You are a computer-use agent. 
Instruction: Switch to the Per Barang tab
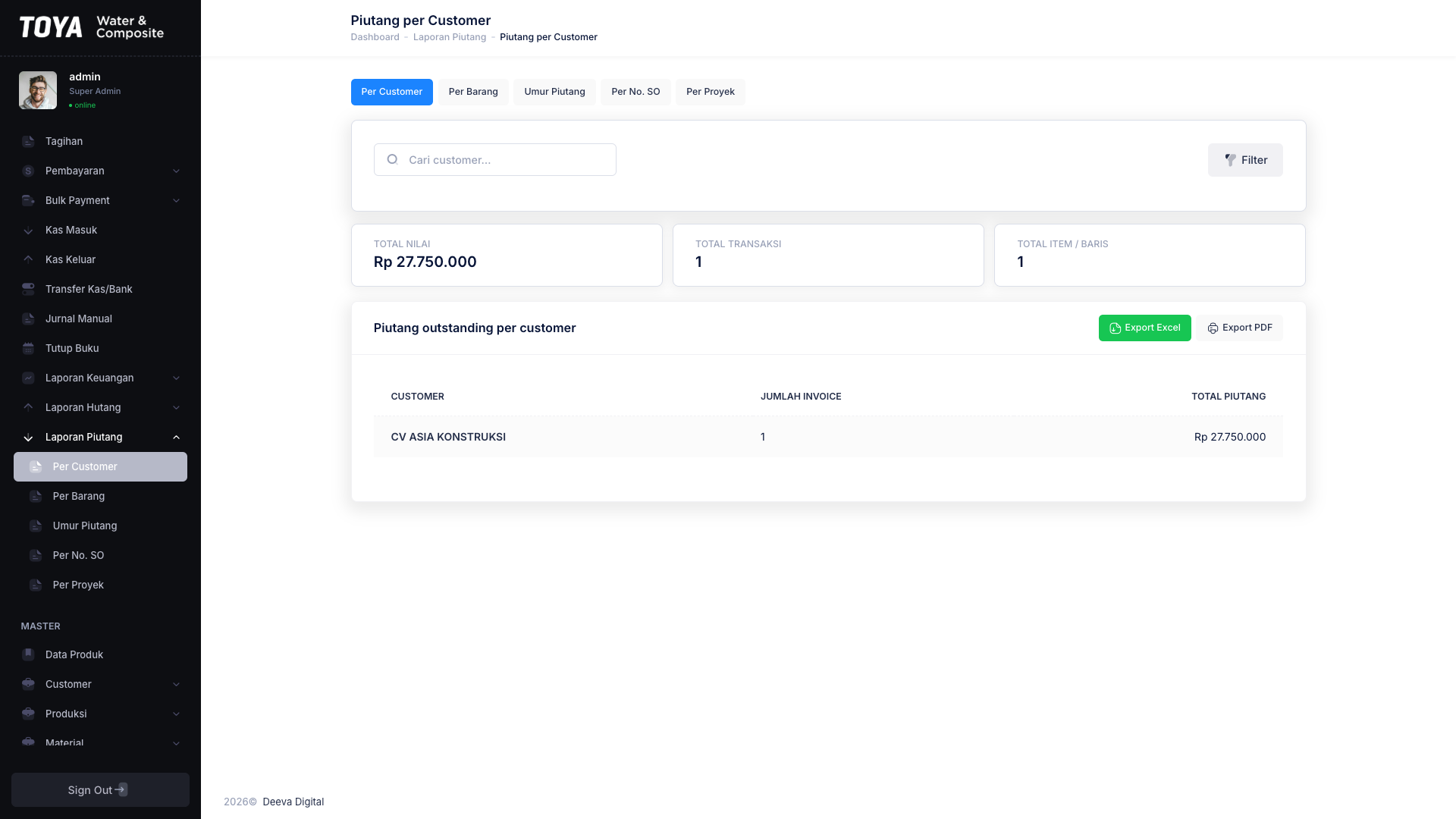point(473,92)
